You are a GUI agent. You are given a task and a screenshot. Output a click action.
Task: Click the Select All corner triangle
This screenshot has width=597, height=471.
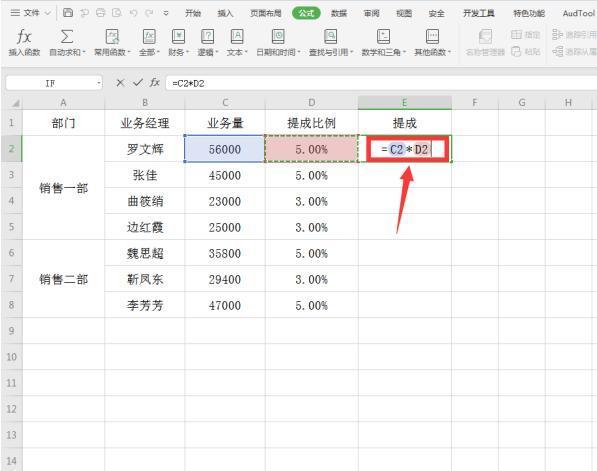point(16,103)
